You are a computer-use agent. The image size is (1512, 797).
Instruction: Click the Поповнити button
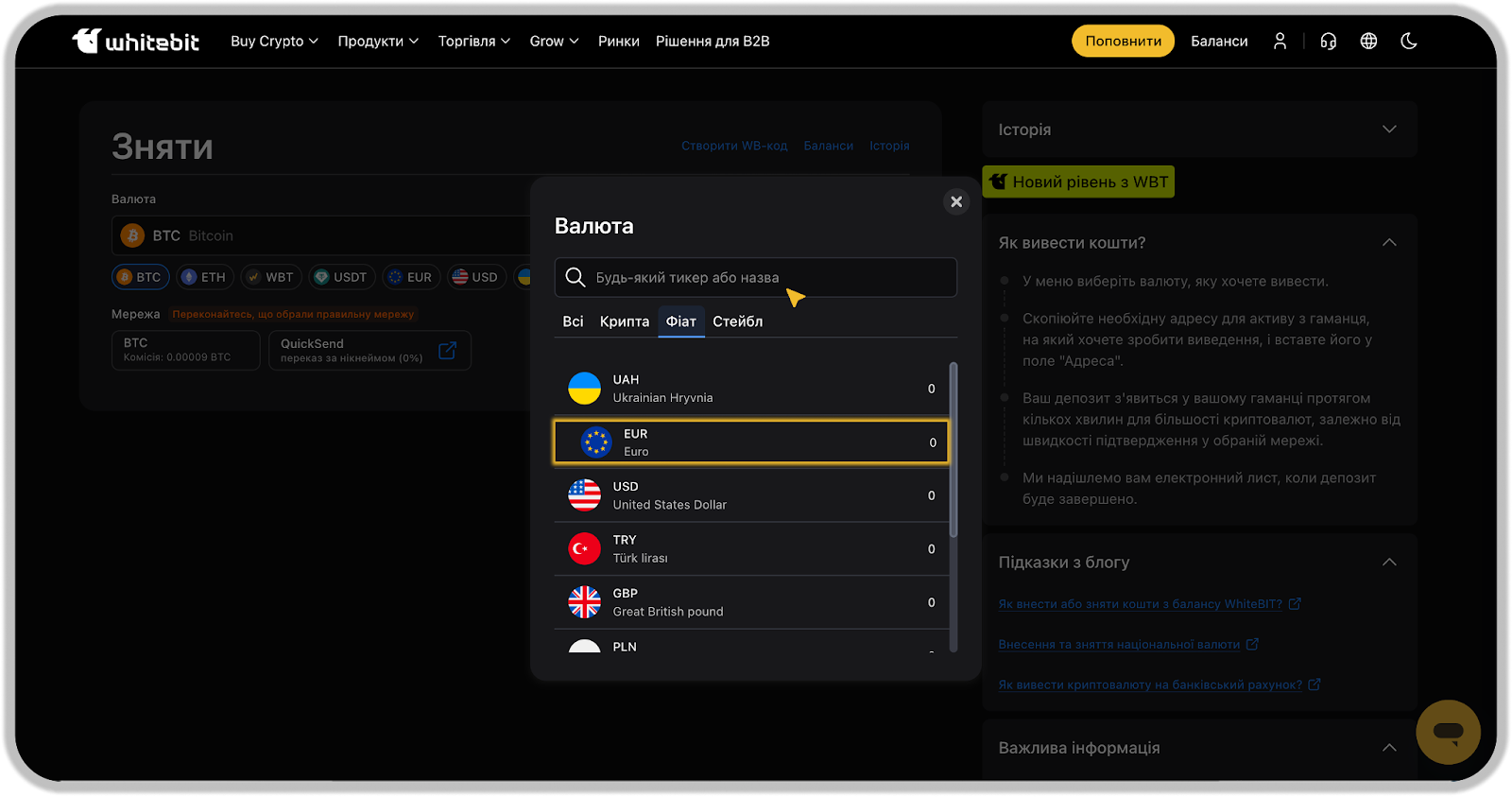click(1123, 42)
